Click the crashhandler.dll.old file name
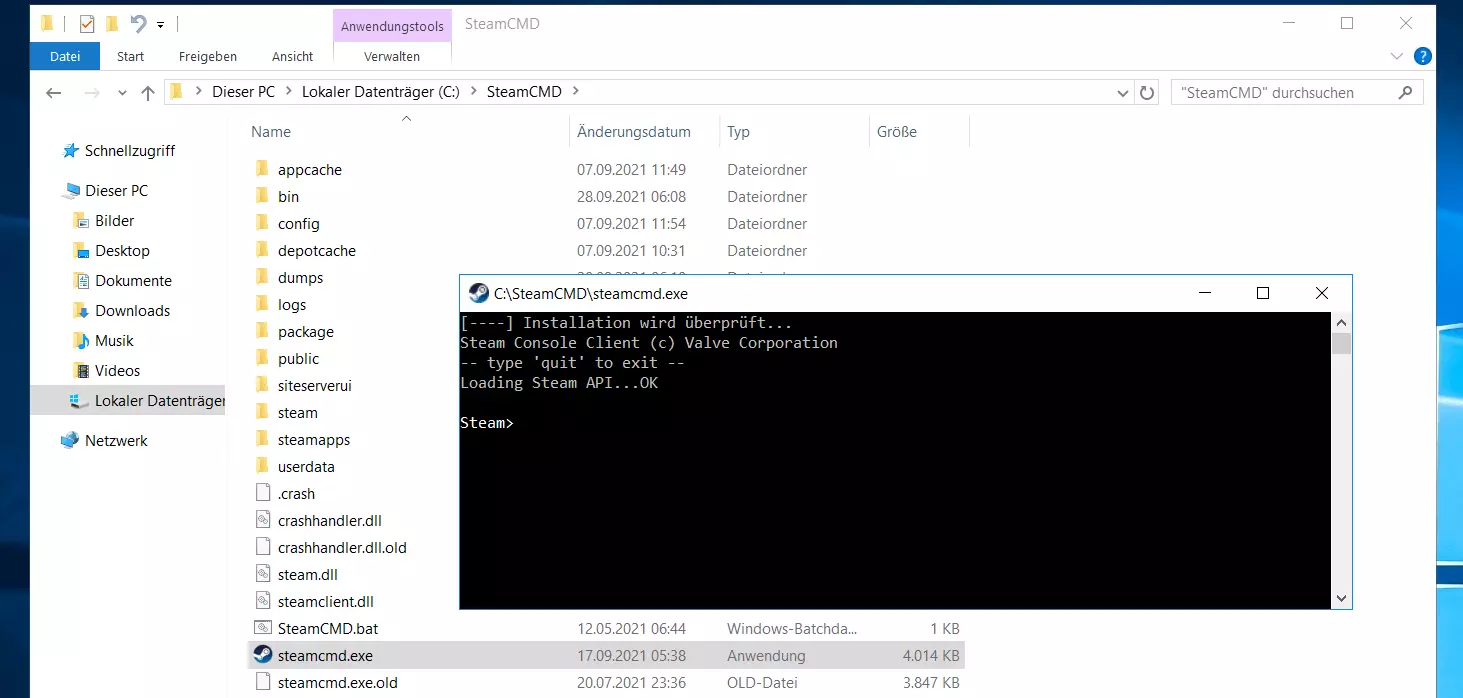 click(342, 548)
